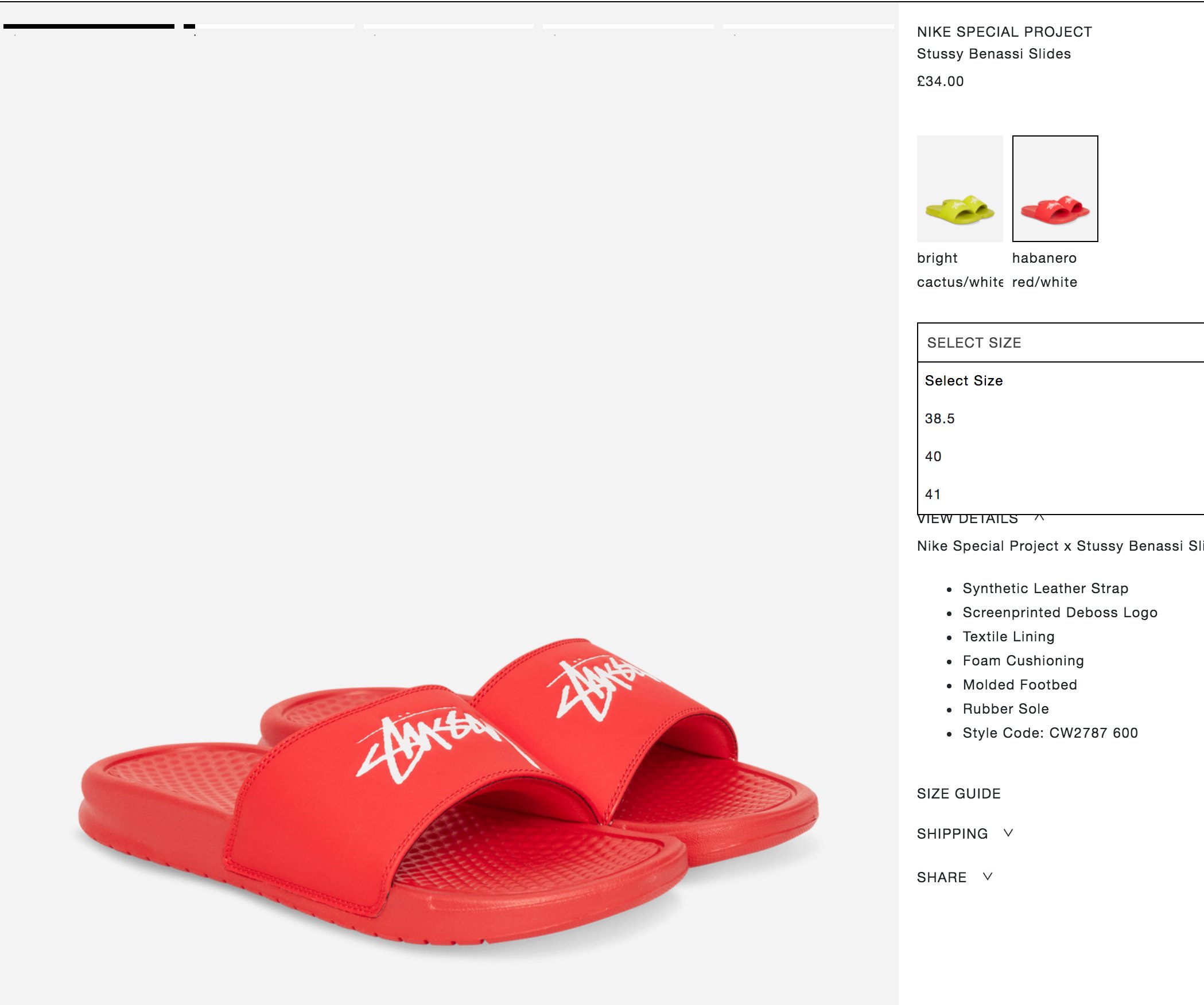
Task: Click the 'Synthetic Leather Strap' bullet
Action: tap(1046, 589)
